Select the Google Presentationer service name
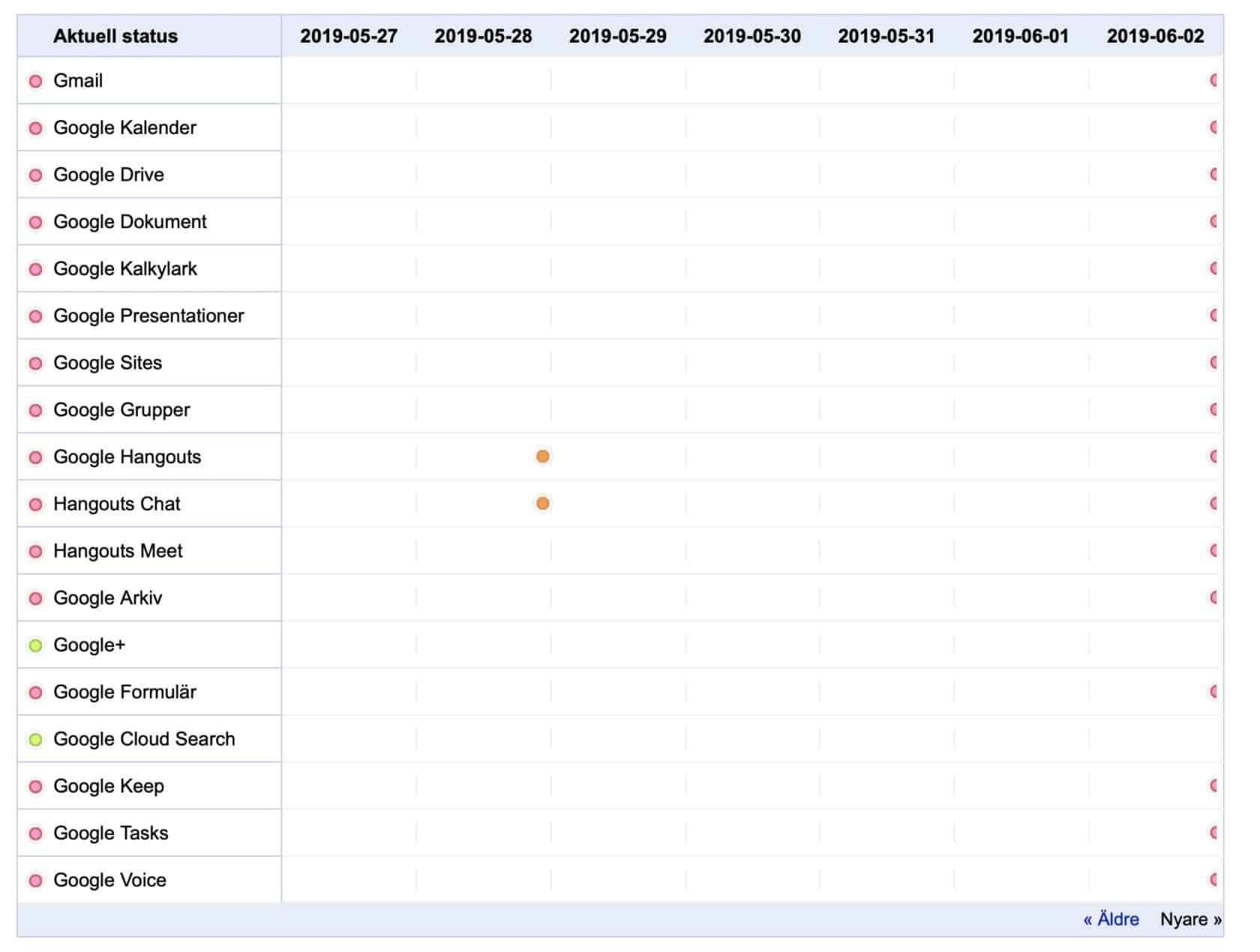 pos(148,316)
